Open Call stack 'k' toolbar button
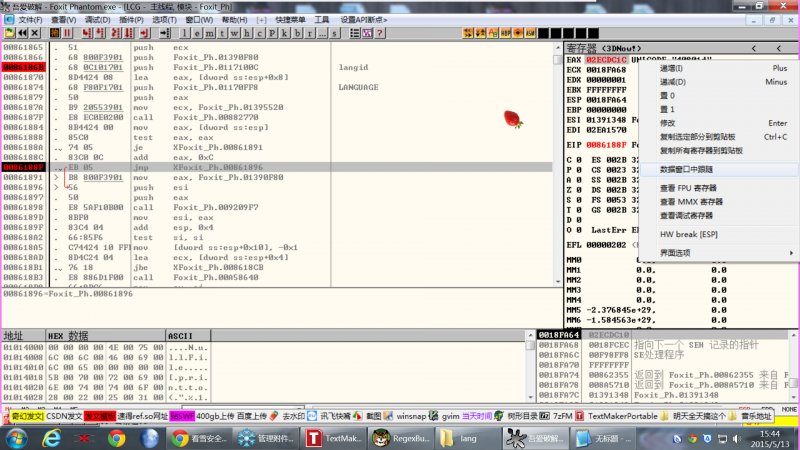Image resolution: width=800 pixels, height=450 pixels. (285, 33)
